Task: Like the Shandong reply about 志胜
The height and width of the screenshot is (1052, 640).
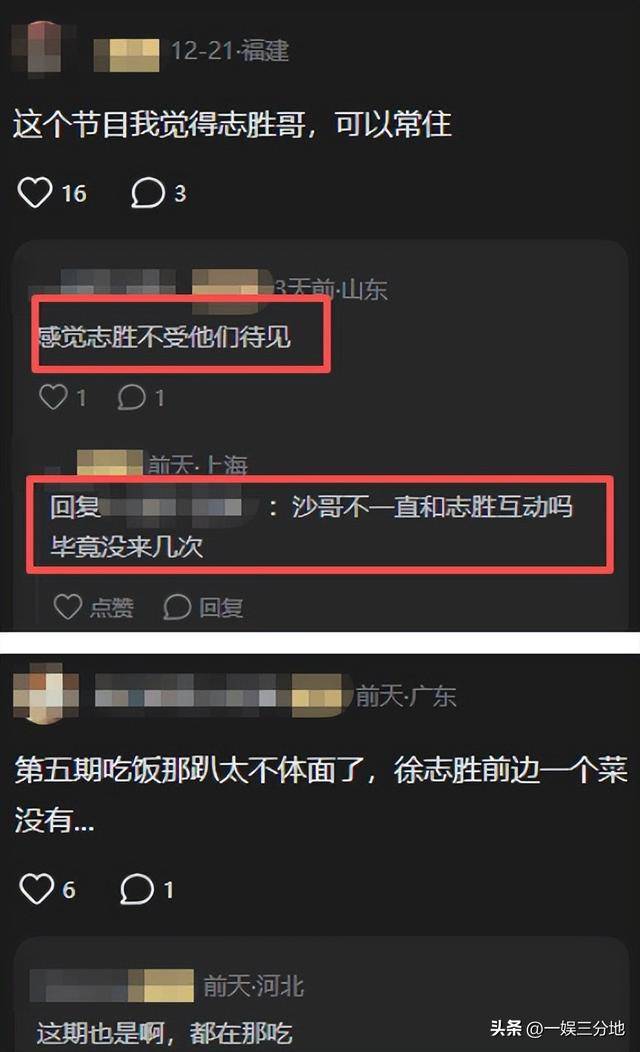Action: [x=53, y=397]
